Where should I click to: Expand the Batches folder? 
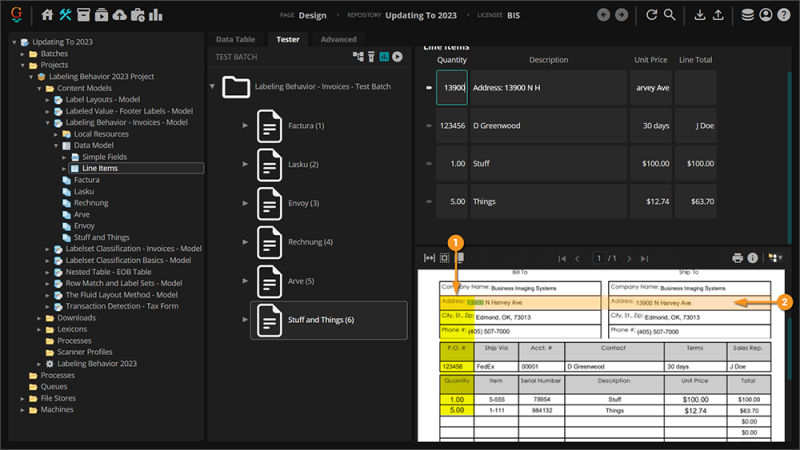23,54
